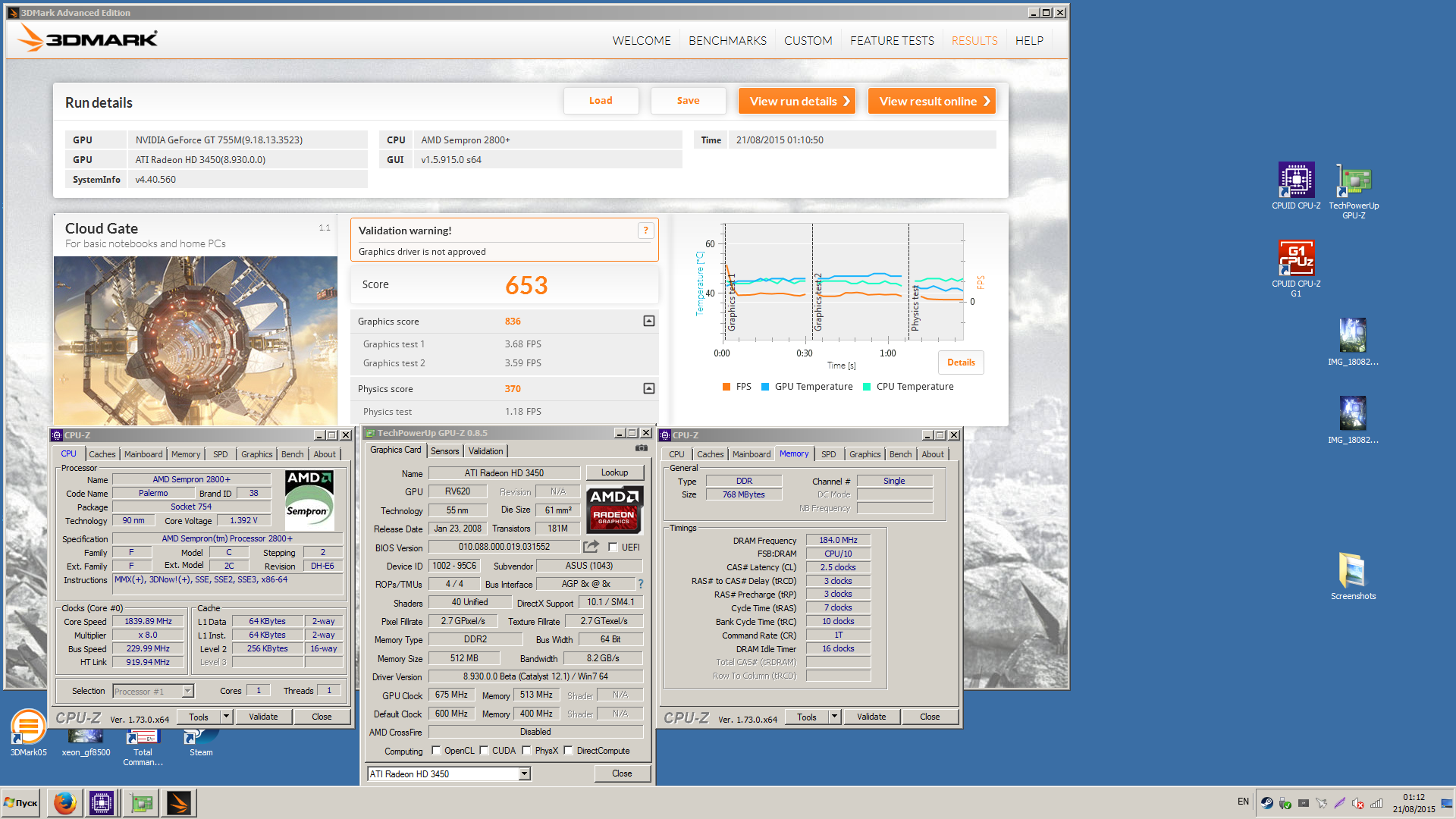The height and width of the screenshot is (819, 1456).
Task: Click View run details button
Action: click(797, 101)
